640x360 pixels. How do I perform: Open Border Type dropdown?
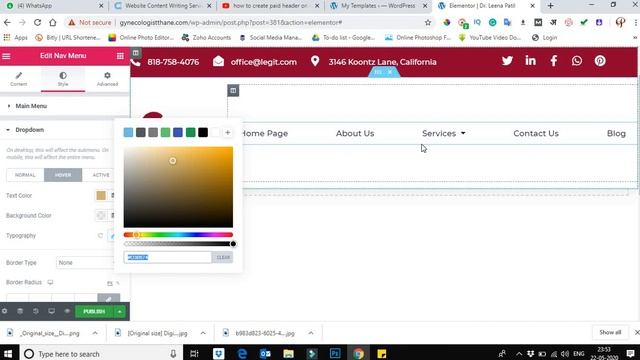(x=85, y=262)
